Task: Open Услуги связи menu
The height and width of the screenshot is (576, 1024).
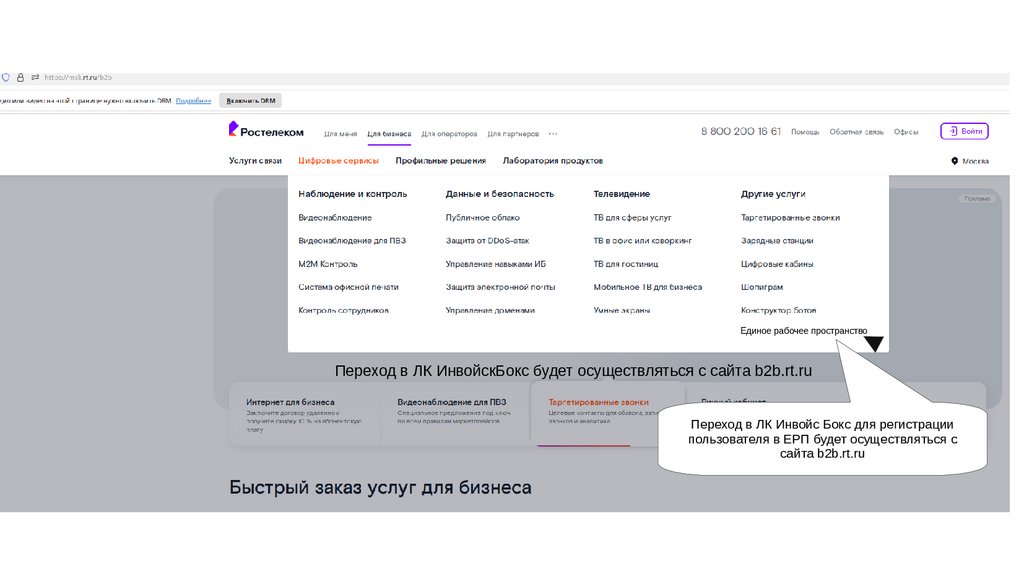Action: 255,161
